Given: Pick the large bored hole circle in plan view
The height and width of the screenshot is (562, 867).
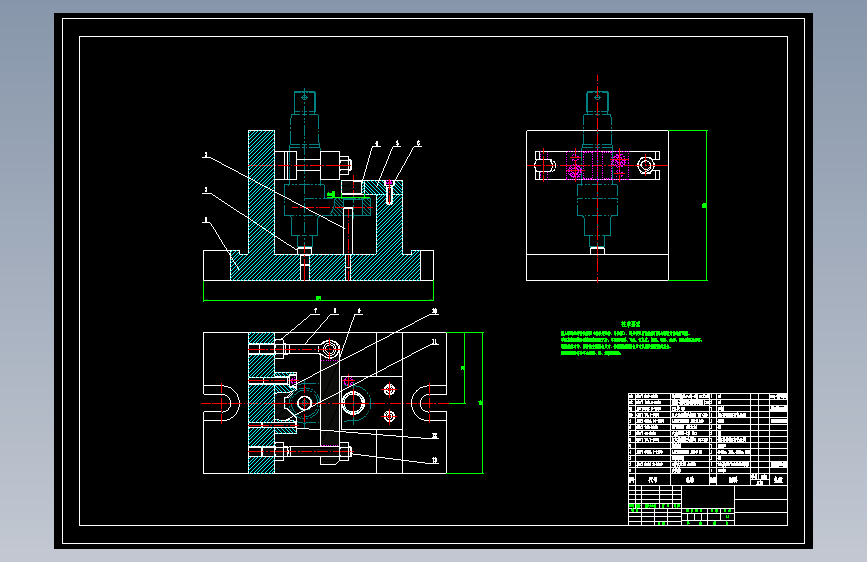Looking at the screenshot, I should click(x=354, y=403).
